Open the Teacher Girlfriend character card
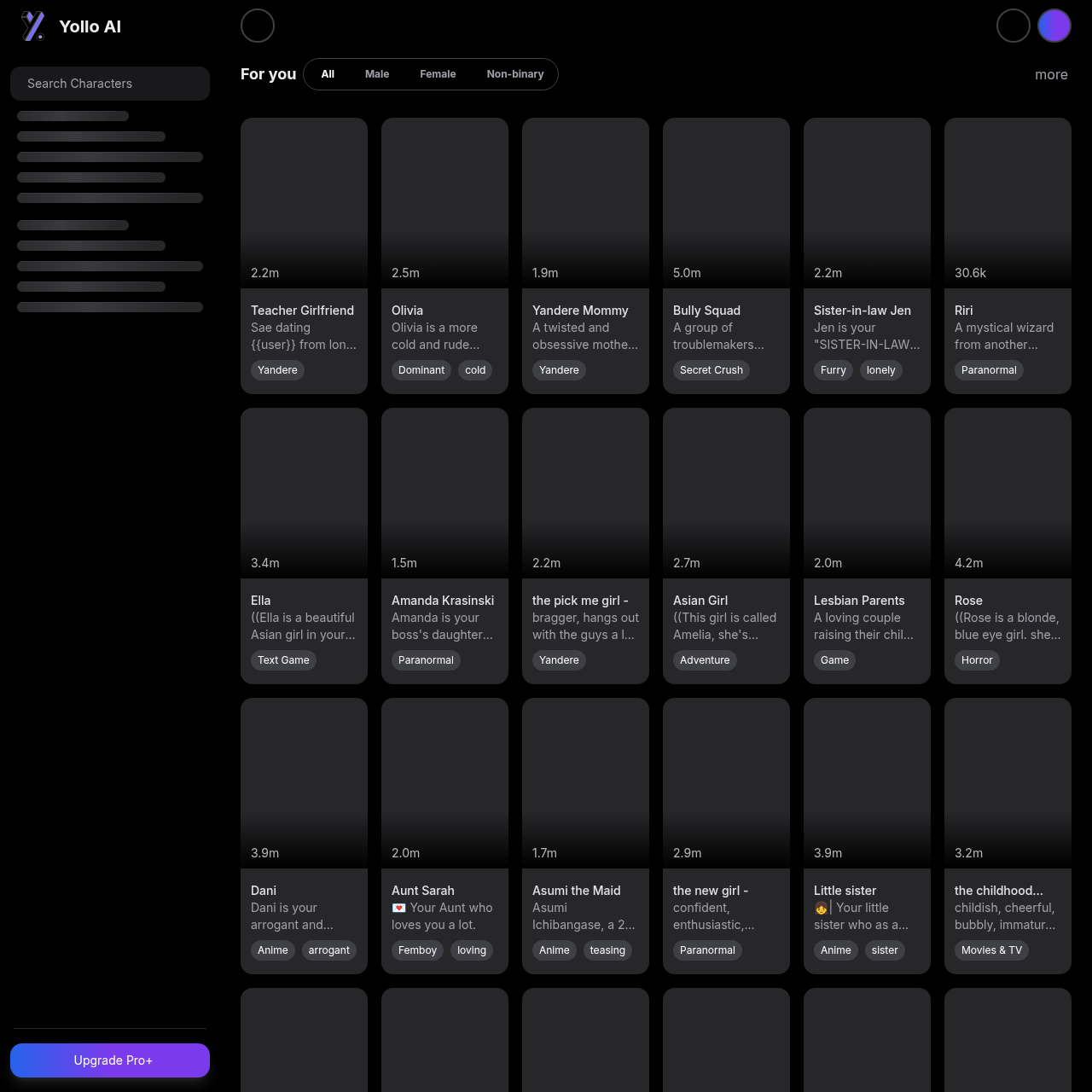Image resolution: width=1092 pixels, height=1092 pixels. [304, 256]
